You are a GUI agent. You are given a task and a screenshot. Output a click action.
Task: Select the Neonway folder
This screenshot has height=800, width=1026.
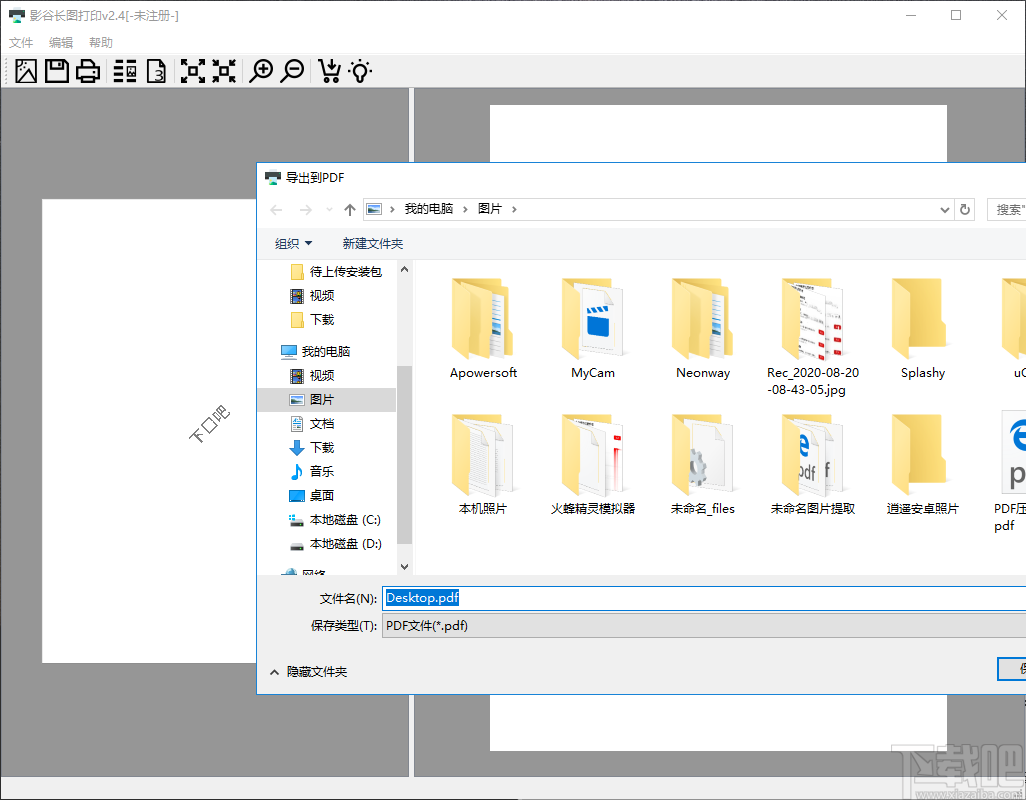coord(703,329)
